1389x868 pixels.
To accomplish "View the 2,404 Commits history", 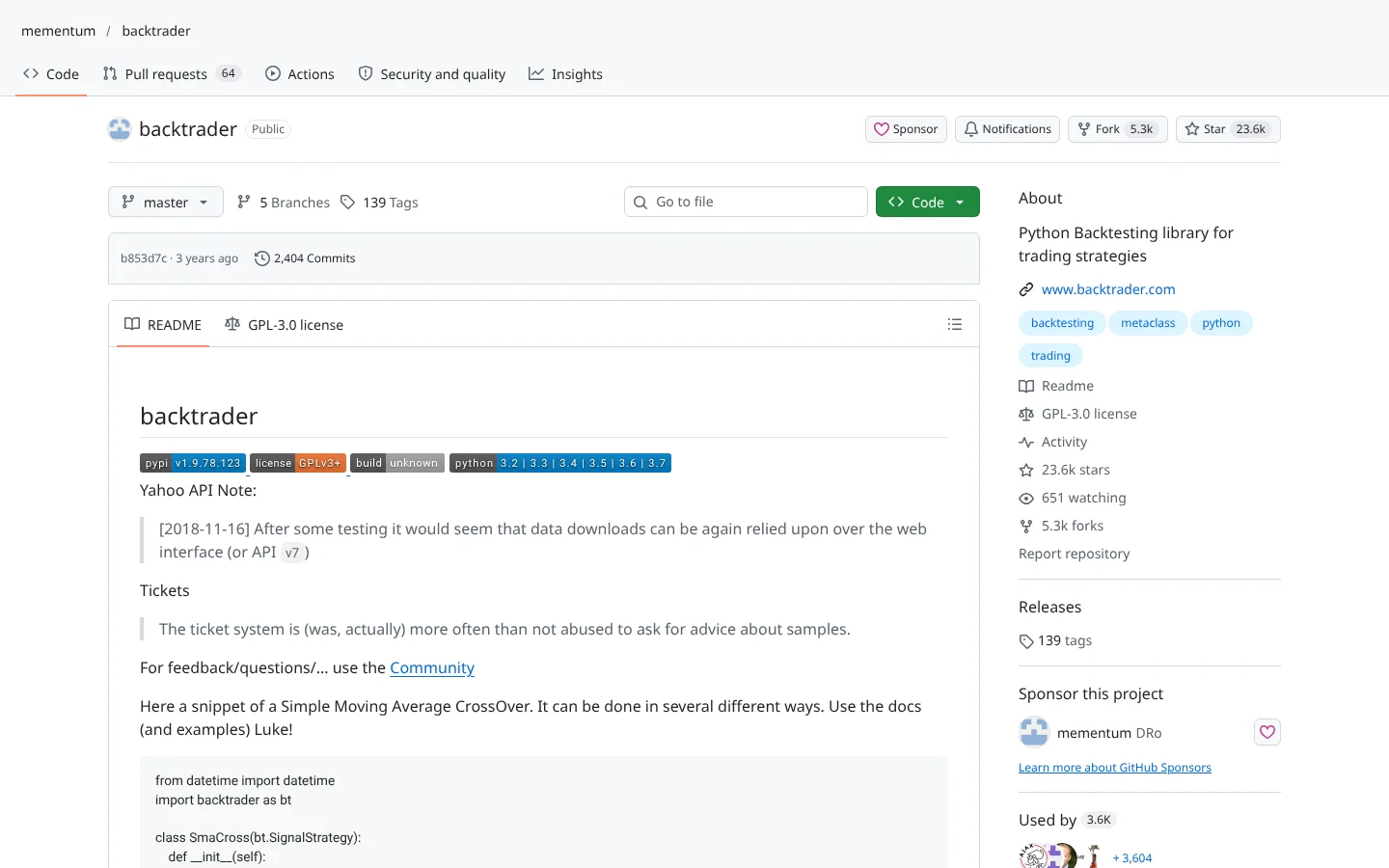I will point(305,258).
